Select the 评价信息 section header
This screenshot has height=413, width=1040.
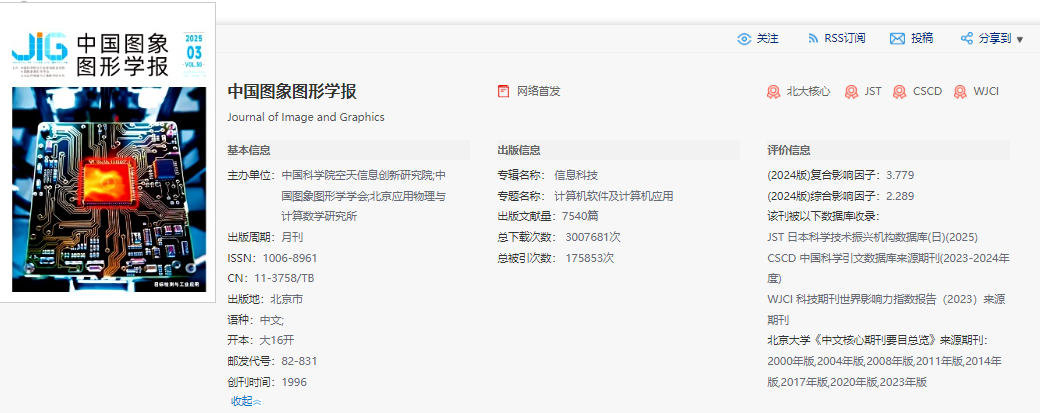point(789,150)
